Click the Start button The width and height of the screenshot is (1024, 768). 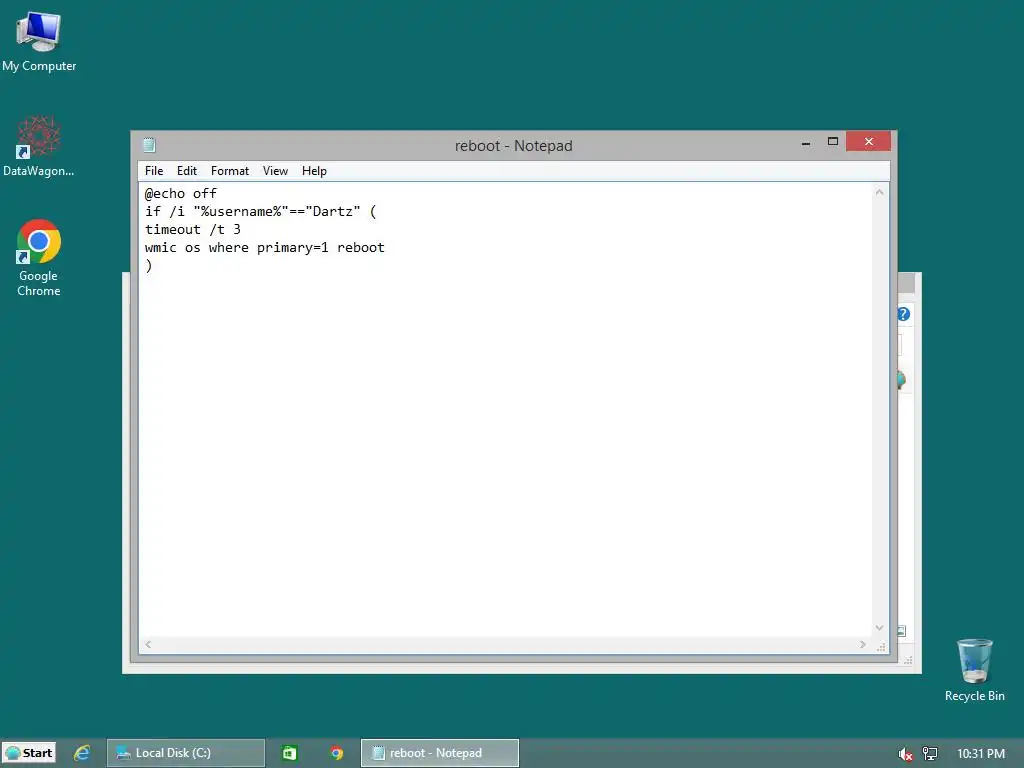click(x=29, y=753)
